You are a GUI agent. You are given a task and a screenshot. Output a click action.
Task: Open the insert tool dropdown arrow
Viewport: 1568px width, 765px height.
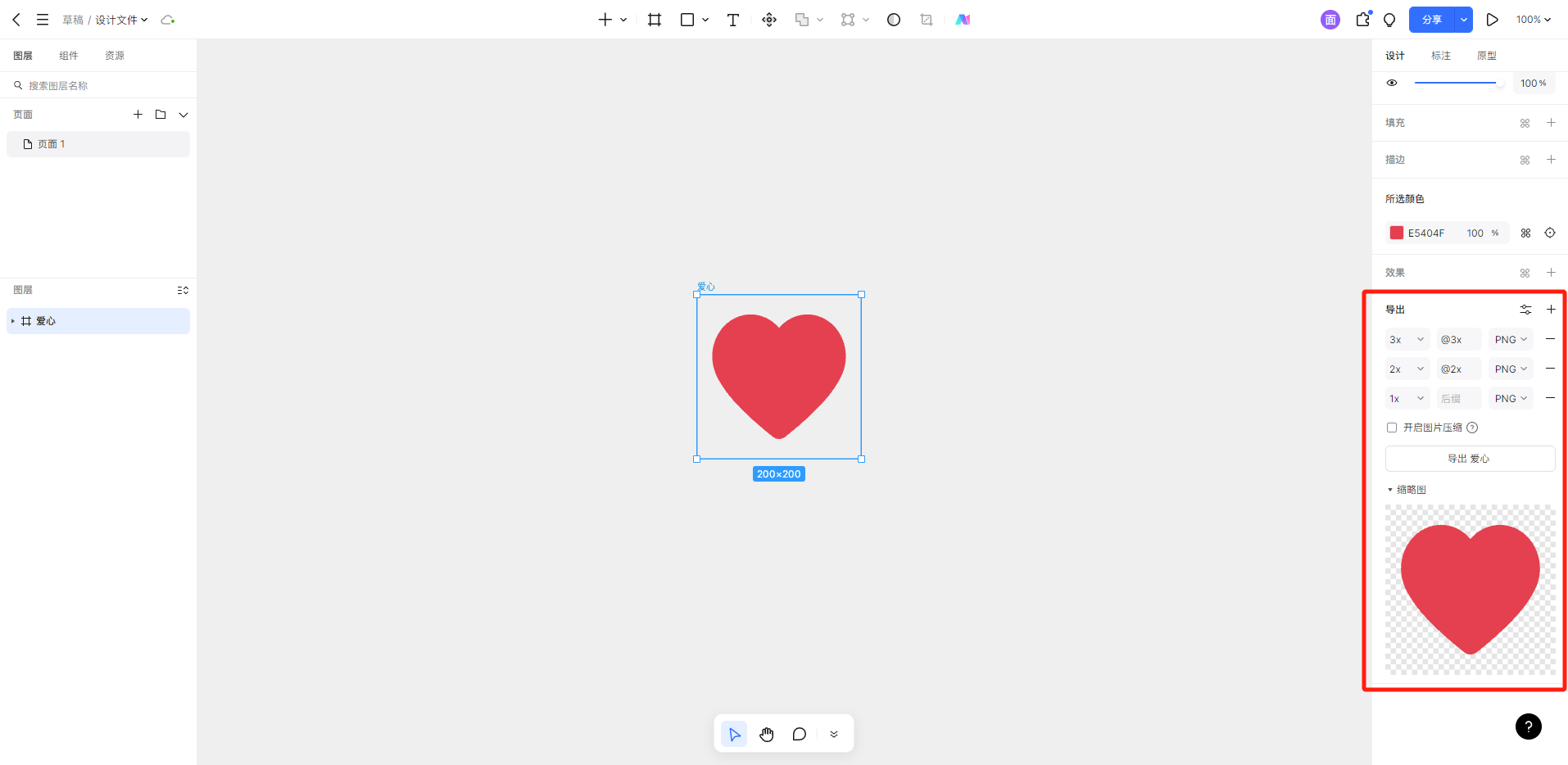(x=623, y=20)
